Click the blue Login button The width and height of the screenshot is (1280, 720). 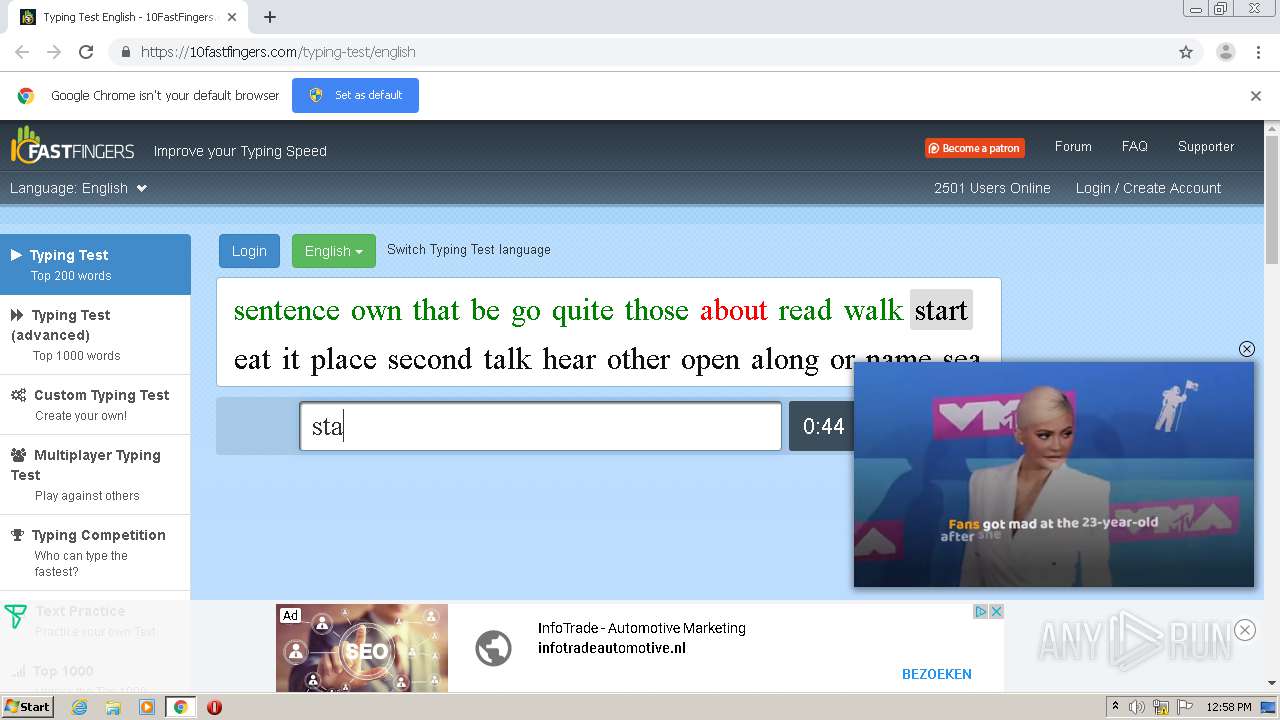[x=249, y=251]
